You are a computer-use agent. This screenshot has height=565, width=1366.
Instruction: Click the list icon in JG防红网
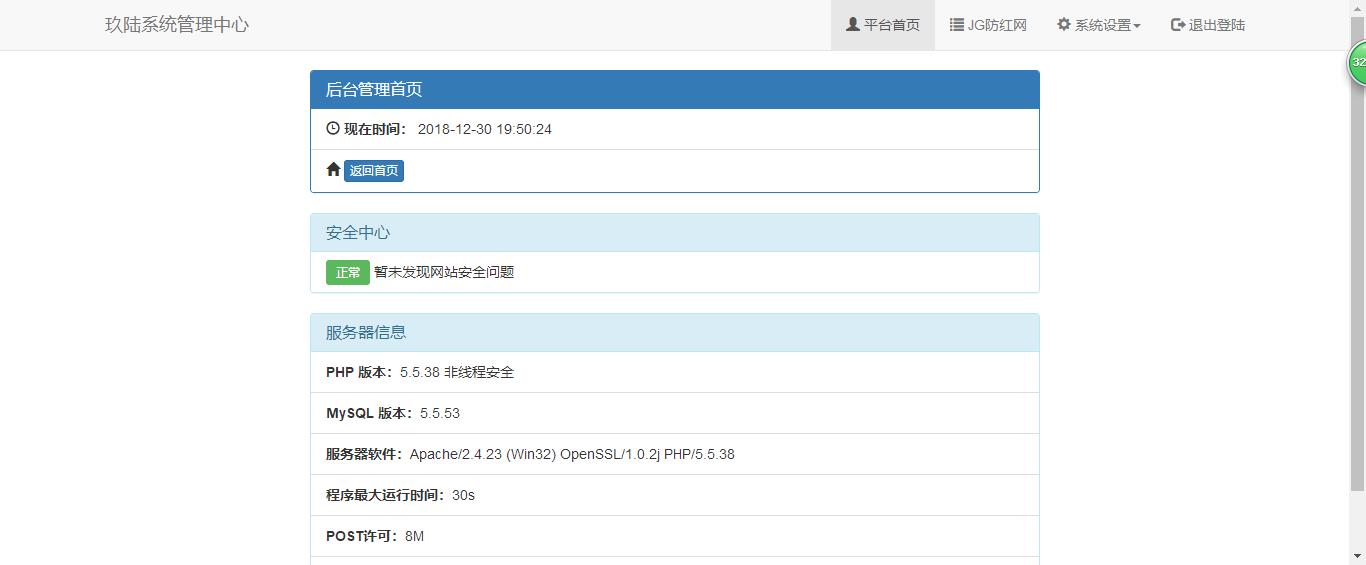(957, 24)
